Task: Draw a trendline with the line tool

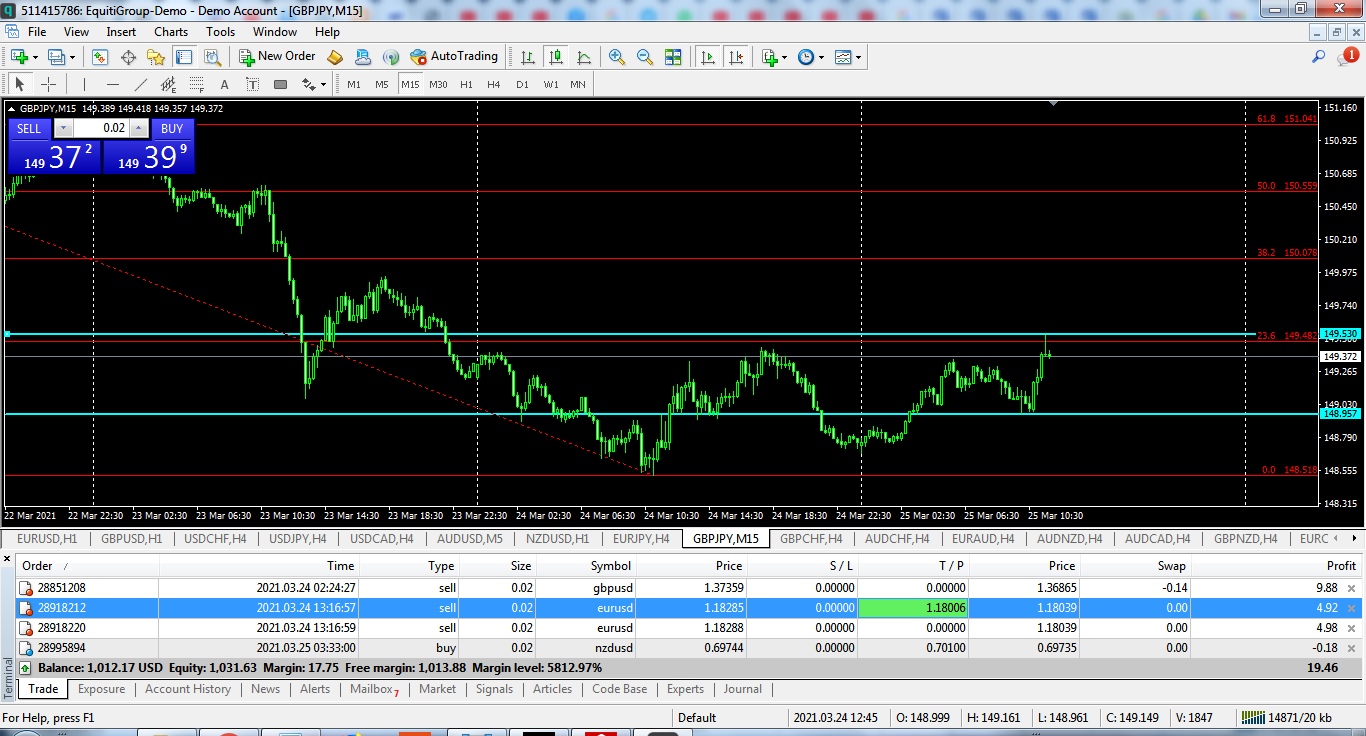Action: 141,84
